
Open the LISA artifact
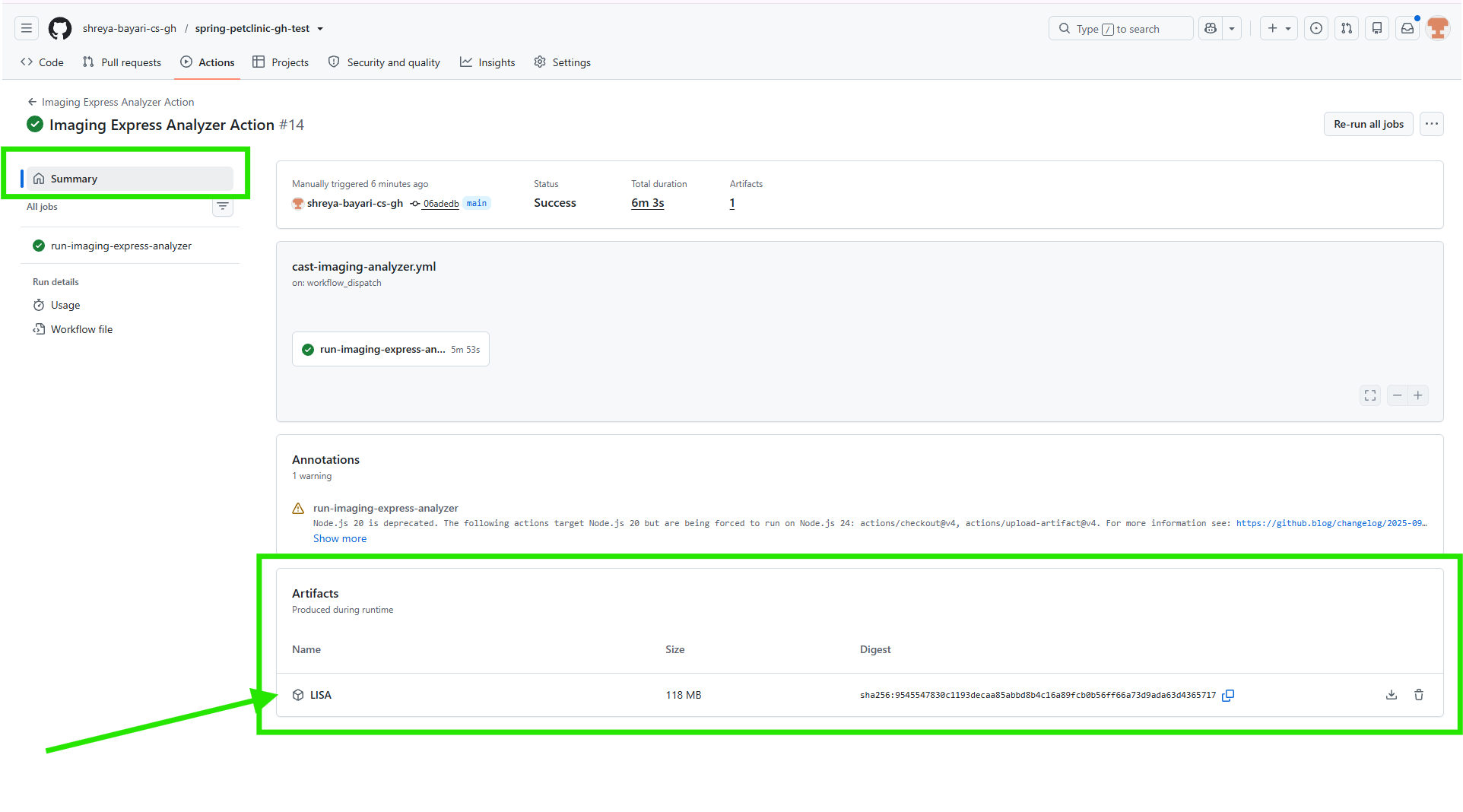[320, 695]
